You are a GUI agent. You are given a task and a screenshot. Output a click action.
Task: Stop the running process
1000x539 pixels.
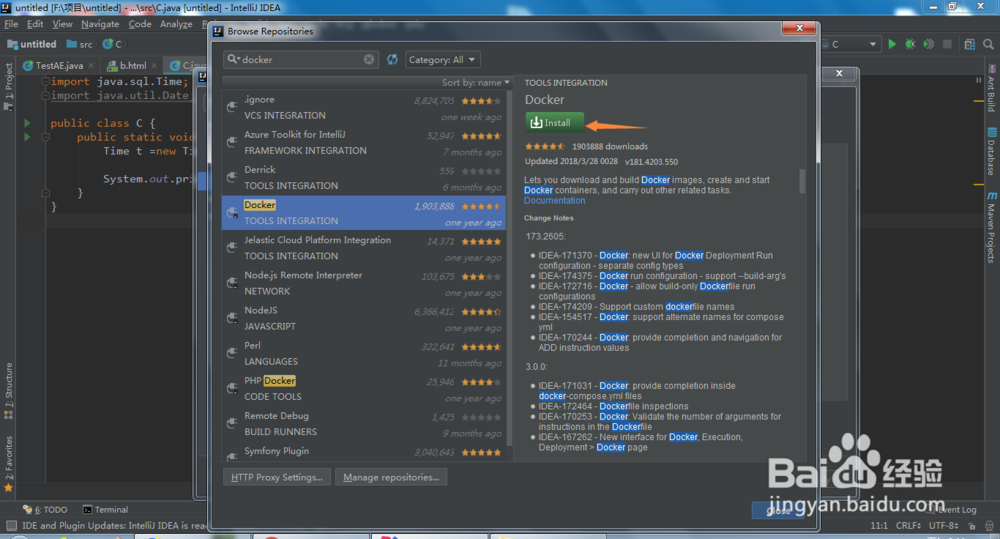point(948,44)
